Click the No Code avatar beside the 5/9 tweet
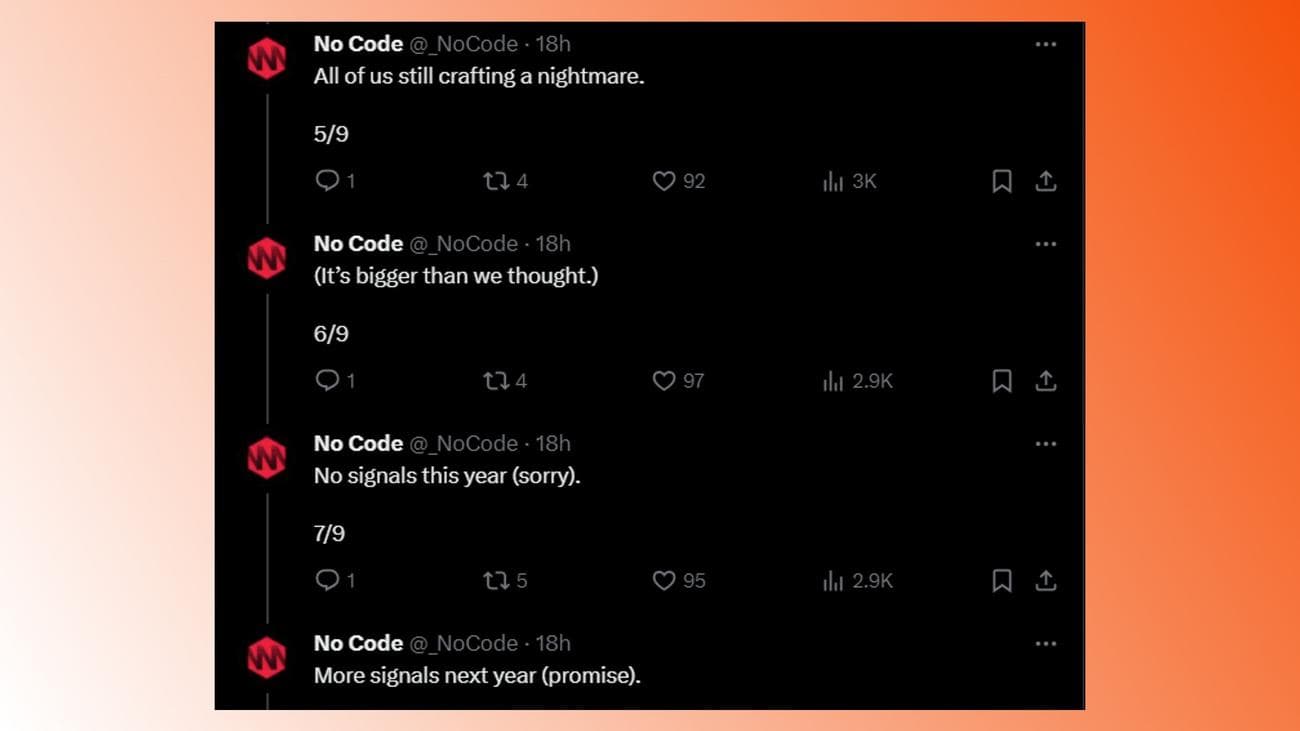Image resolution: width=1300 pixels, height=731 pixels. tap(266, 59)
